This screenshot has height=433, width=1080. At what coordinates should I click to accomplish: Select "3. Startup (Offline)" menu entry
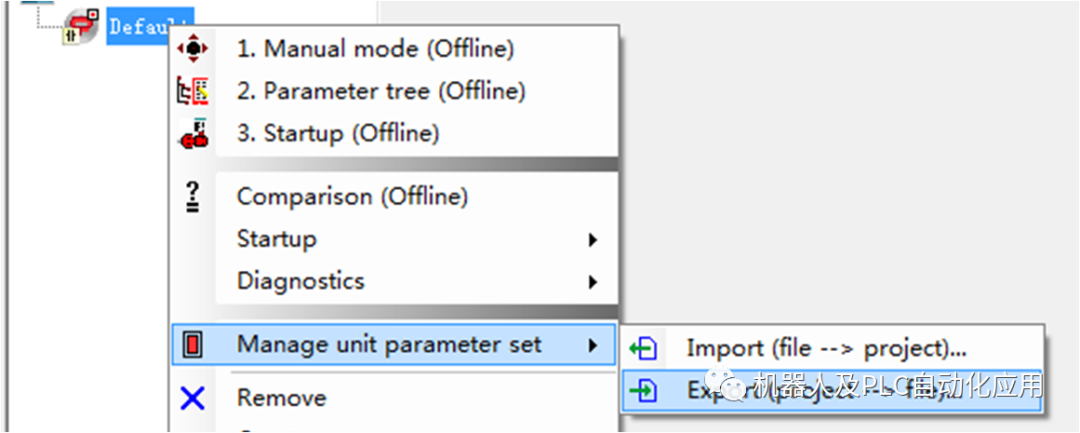point(337,133)
